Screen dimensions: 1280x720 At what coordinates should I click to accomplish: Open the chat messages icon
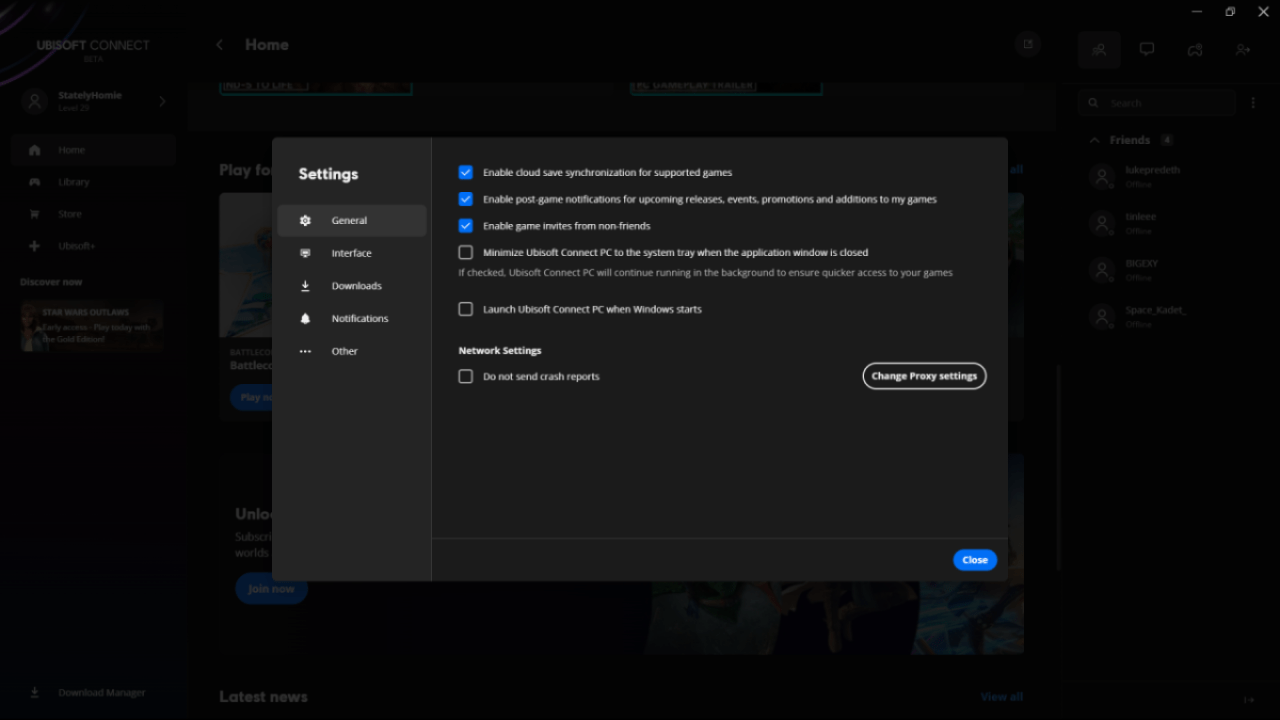(1147, 49)
